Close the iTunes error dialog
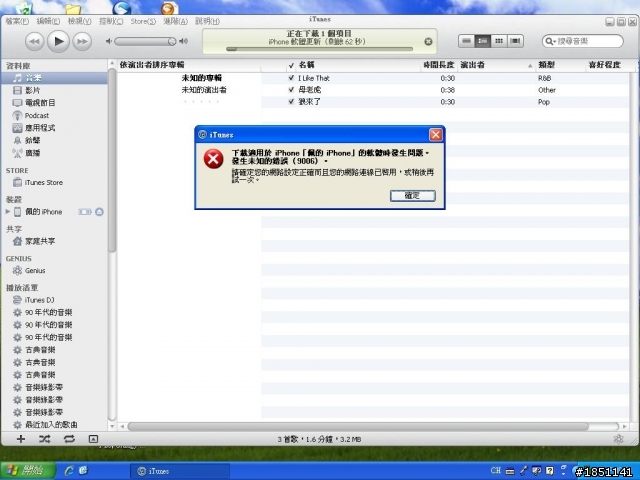Image resolution: width=640 pixels, height=480 pixels. pos(436,135)
